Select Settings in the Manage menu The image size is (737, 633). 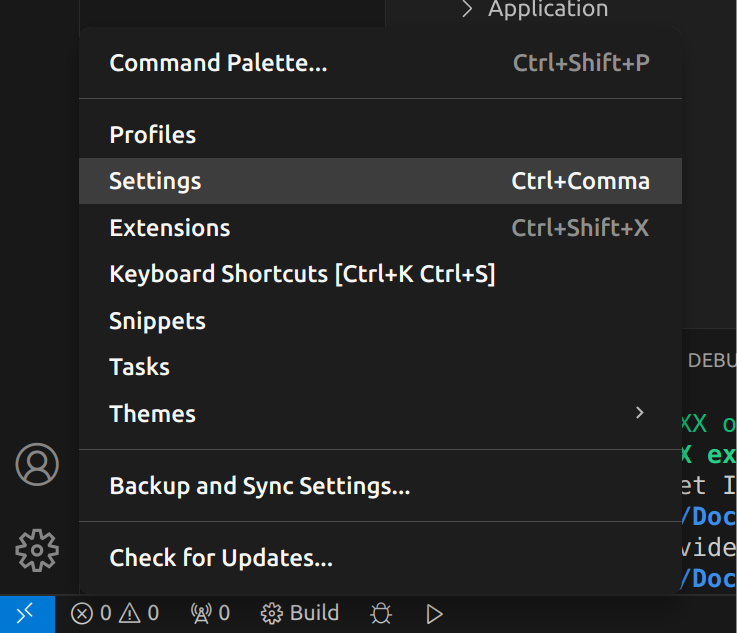pyautogui.click(x=380, y=181)
